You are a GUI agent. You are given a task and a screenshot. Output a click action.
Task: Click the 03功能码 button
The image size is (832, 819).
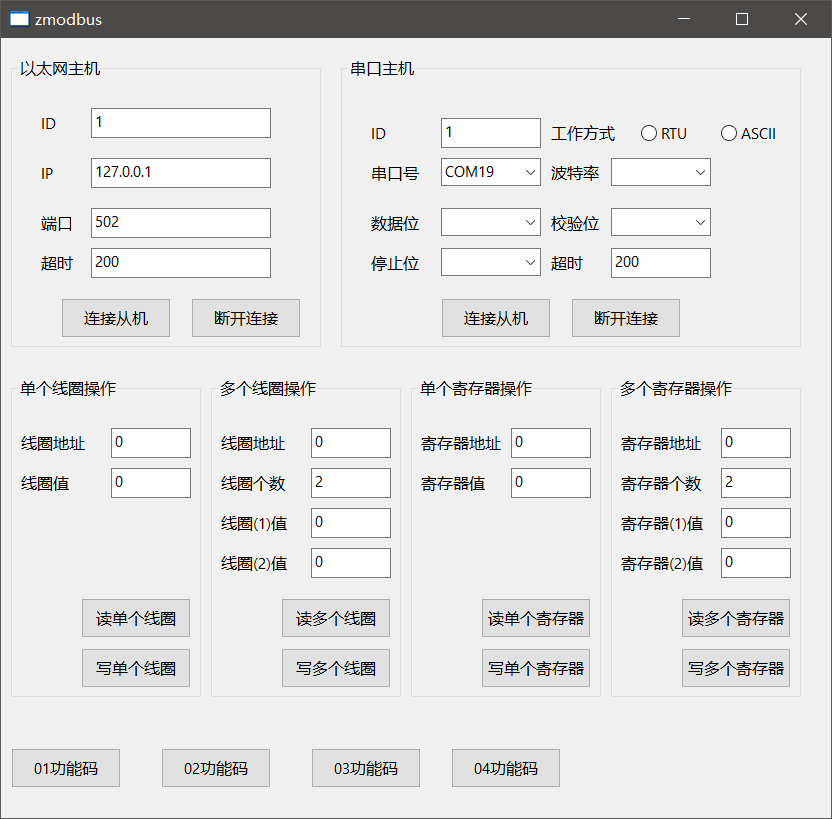[366, 768]
